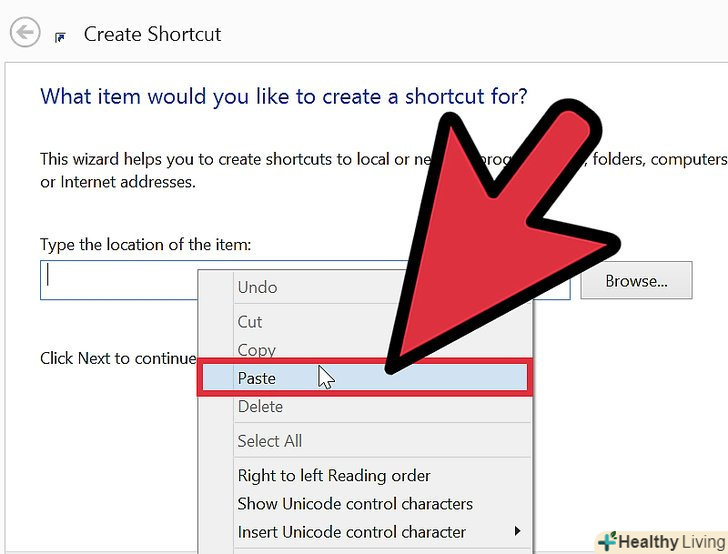
Task: Select Delete in the context menu
Action: click(365, 406)
